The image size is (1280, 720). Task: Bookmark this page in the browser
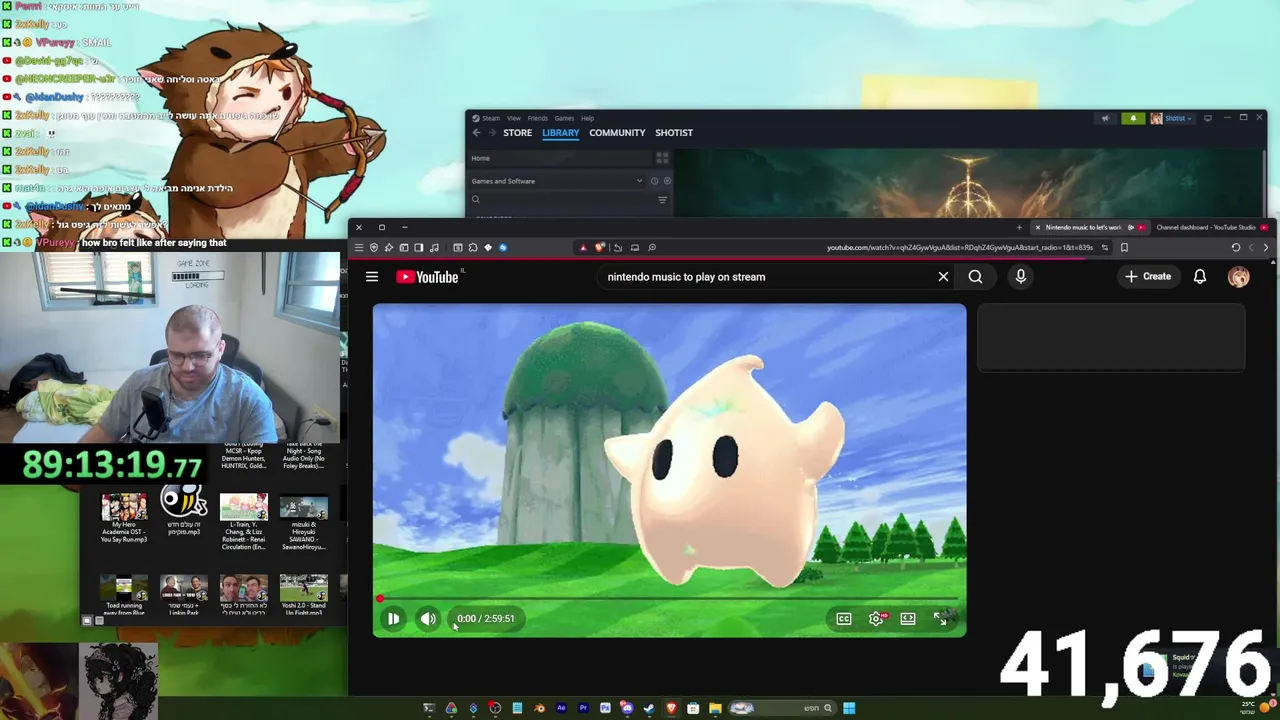(x=1124, y=247)
